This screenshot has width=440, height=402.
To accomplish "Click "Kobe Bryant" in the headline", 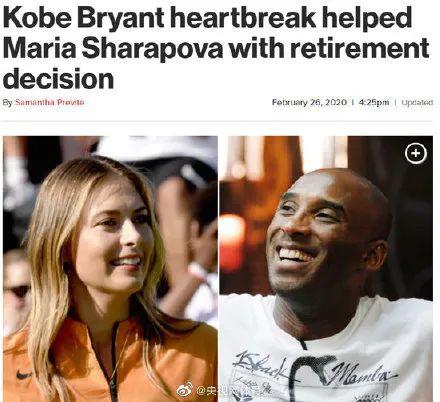I will pyautogui.click(x=83, y=17).
